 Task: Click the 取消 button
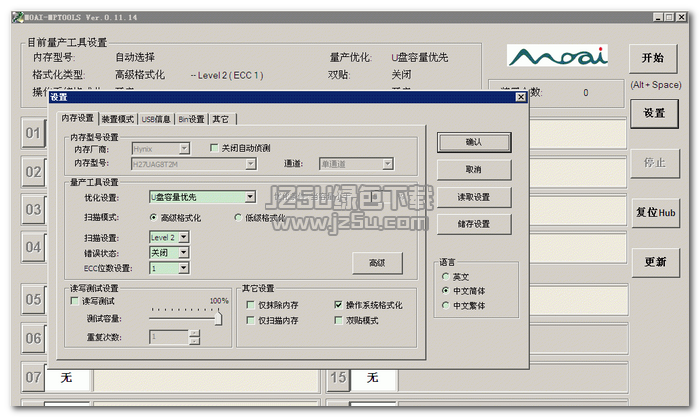pyautogui.click(x=474, y=170)
